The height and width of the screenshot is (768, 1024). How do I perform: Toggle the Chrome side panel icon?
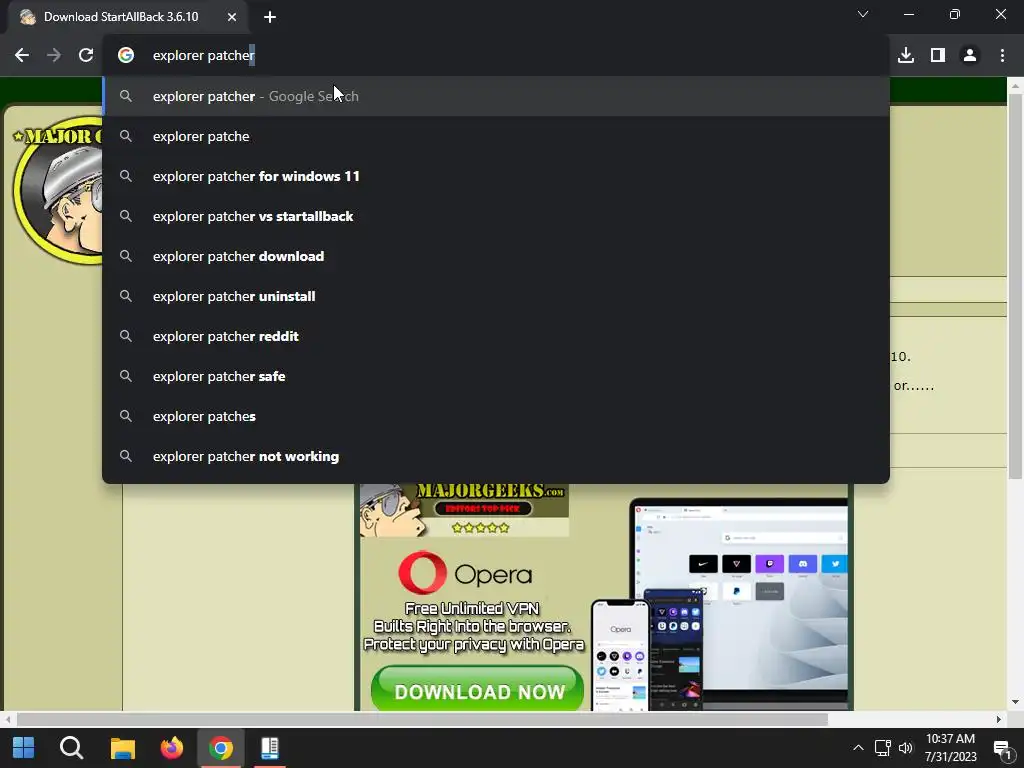click(938, 56)
